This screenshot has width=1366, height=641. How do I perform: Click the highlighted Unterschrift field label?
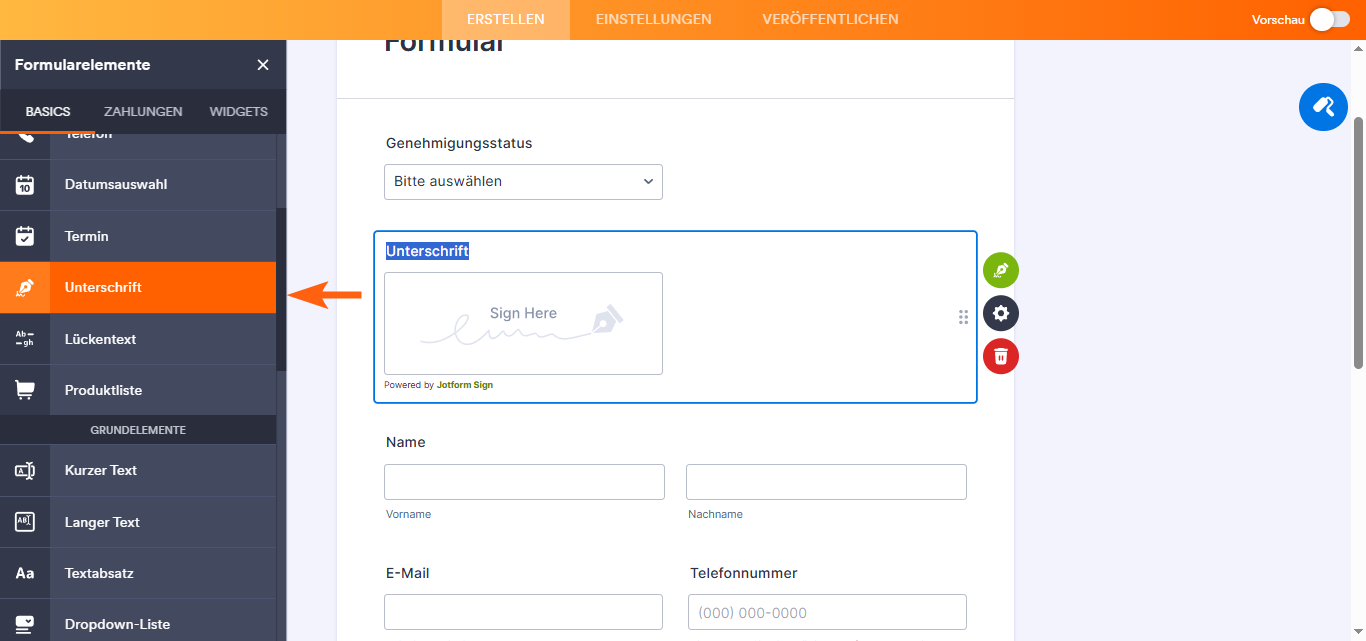coord(427,251)
